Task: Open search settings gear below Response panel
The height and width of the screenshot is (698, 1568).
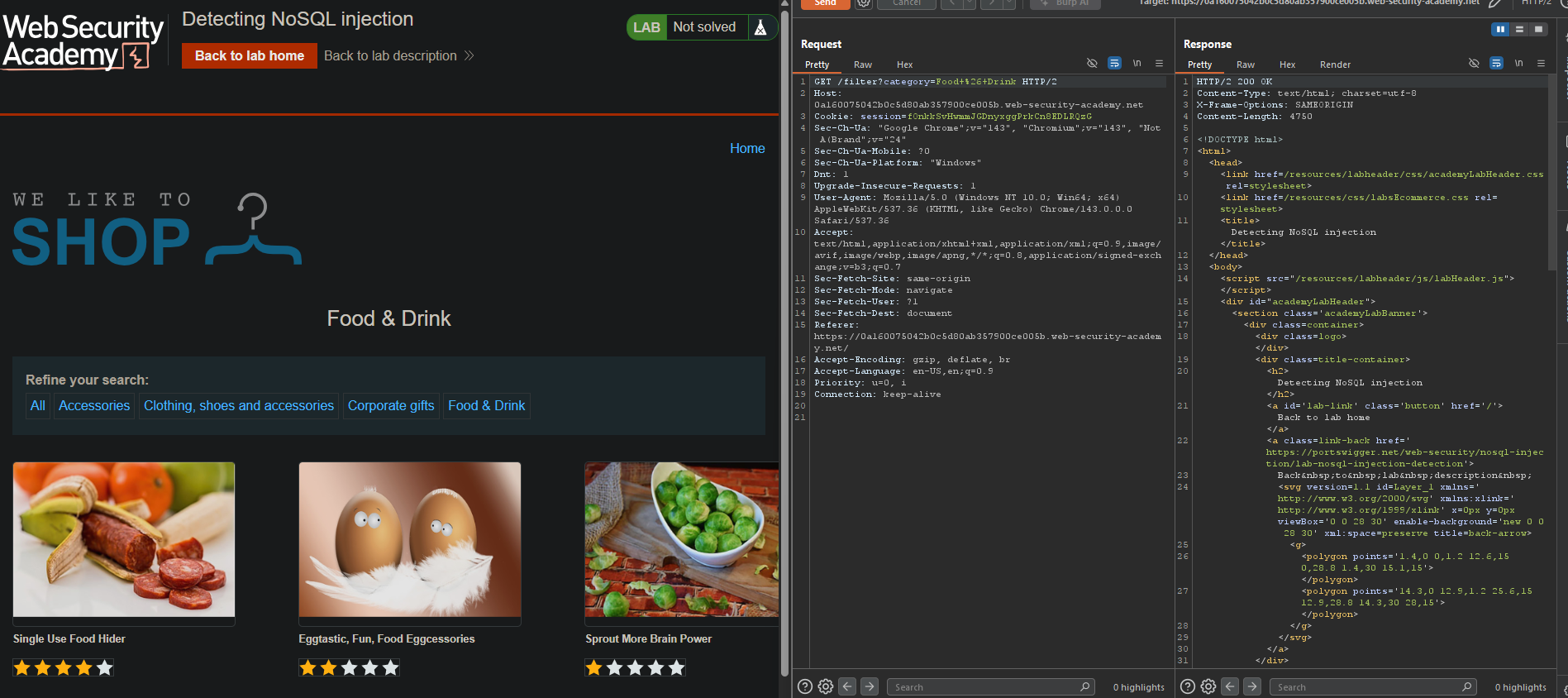Action: [x=1208, y=686]
